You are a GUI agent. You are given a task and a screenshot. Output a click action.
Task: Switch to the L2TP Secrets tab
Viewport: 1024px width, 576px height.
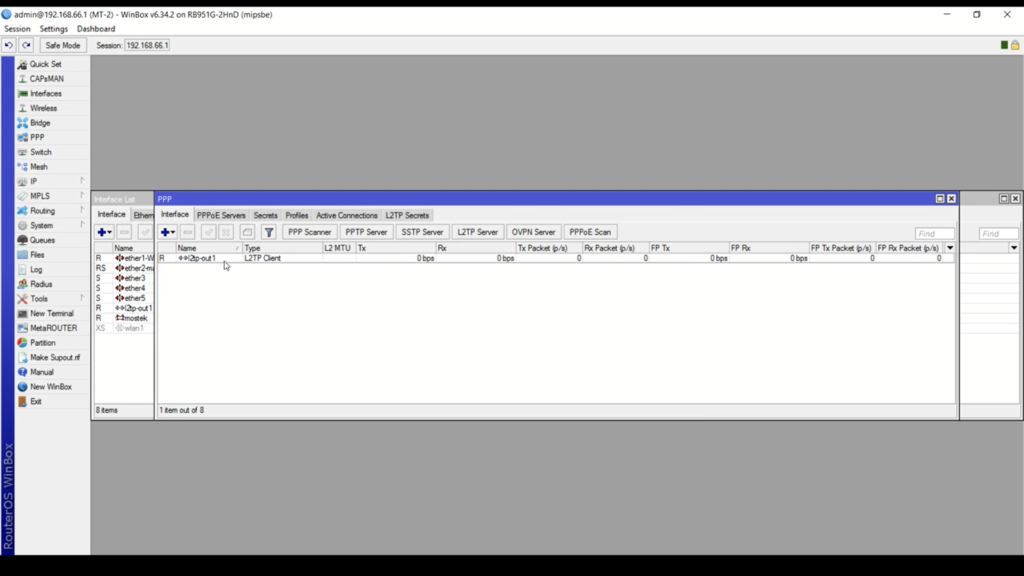tap(407, 215)
